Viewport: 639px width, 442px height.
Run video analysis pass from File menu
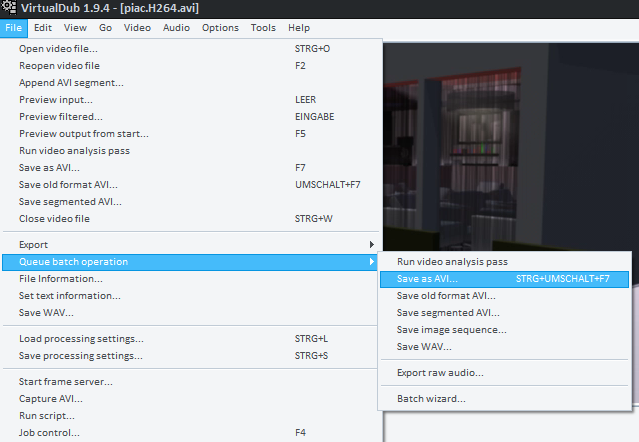coord(191,151)
